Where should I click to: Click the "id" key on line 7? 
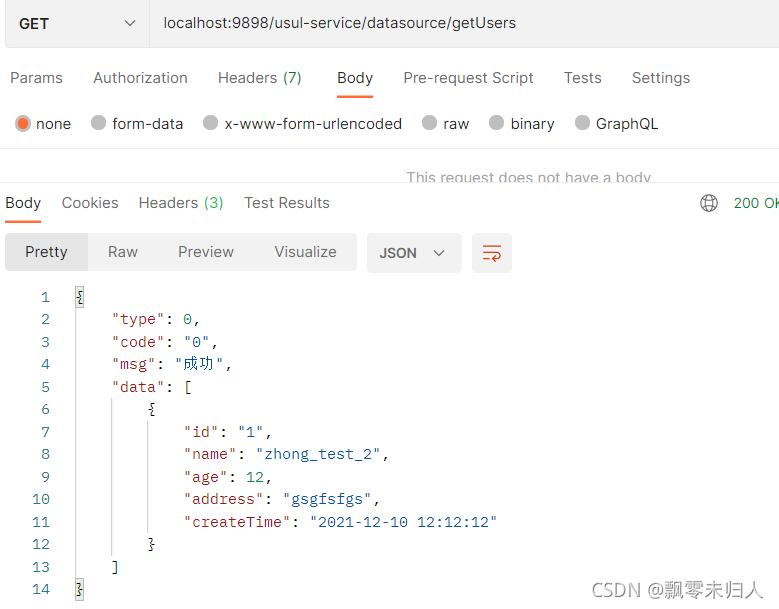click(201, 432)
